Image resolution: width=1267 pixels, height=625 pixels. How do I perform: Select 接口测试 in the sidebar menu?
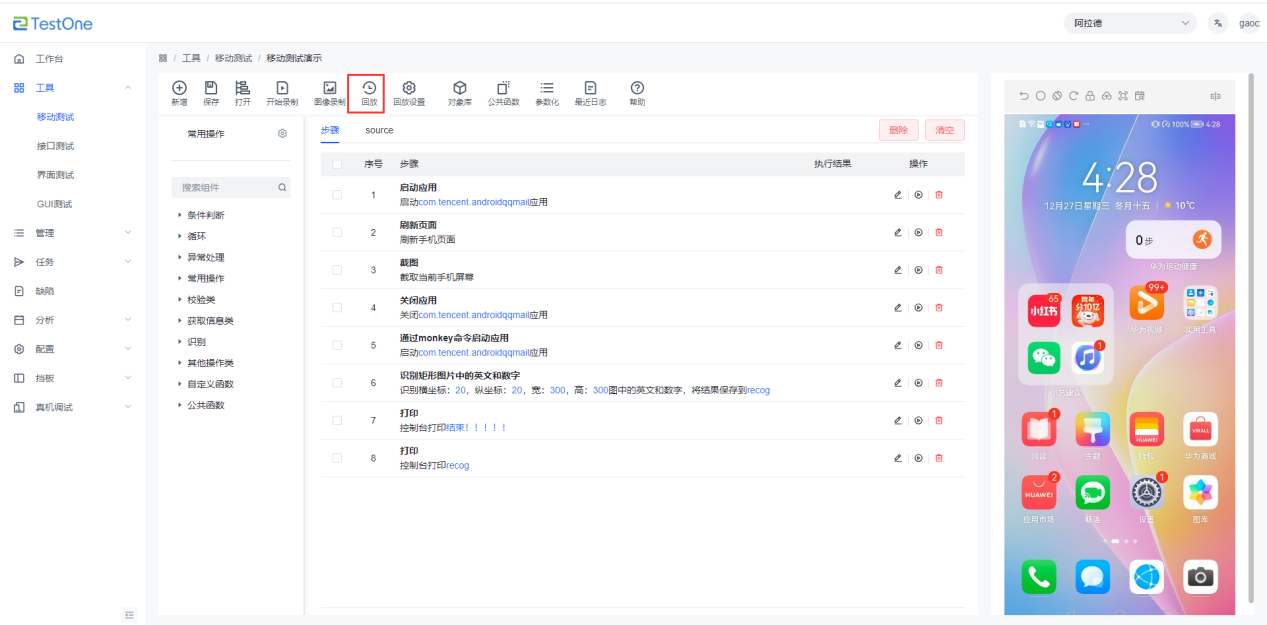(x=55, y=146)
